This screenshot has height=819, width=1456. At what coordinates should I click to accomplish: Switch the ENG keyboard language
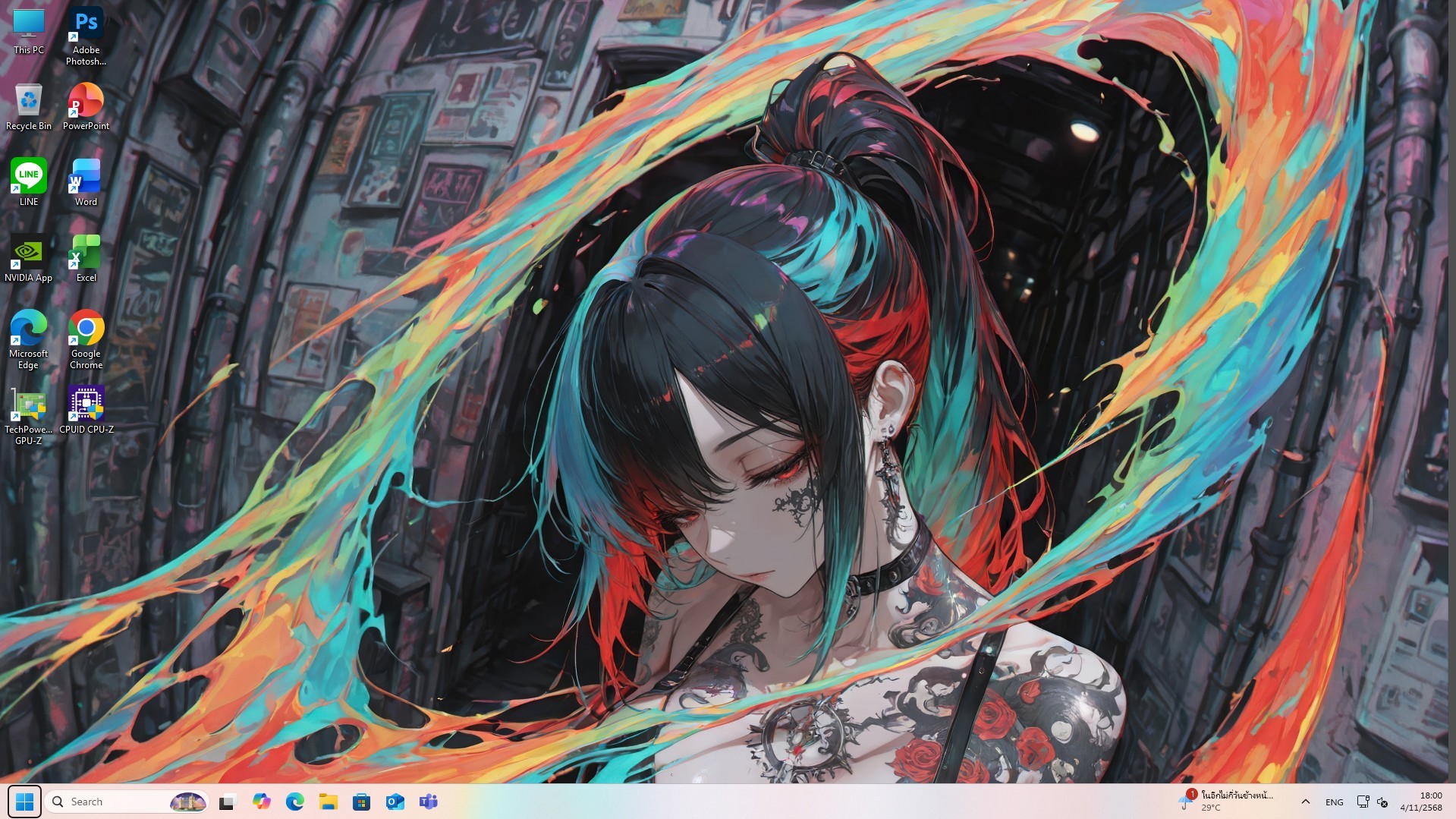(1334, 802)
